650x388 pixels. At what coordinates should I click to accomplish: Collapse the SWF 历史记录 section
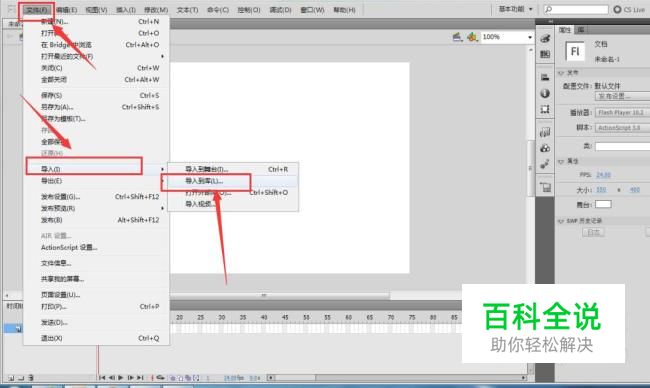click(x=561, y=221)
